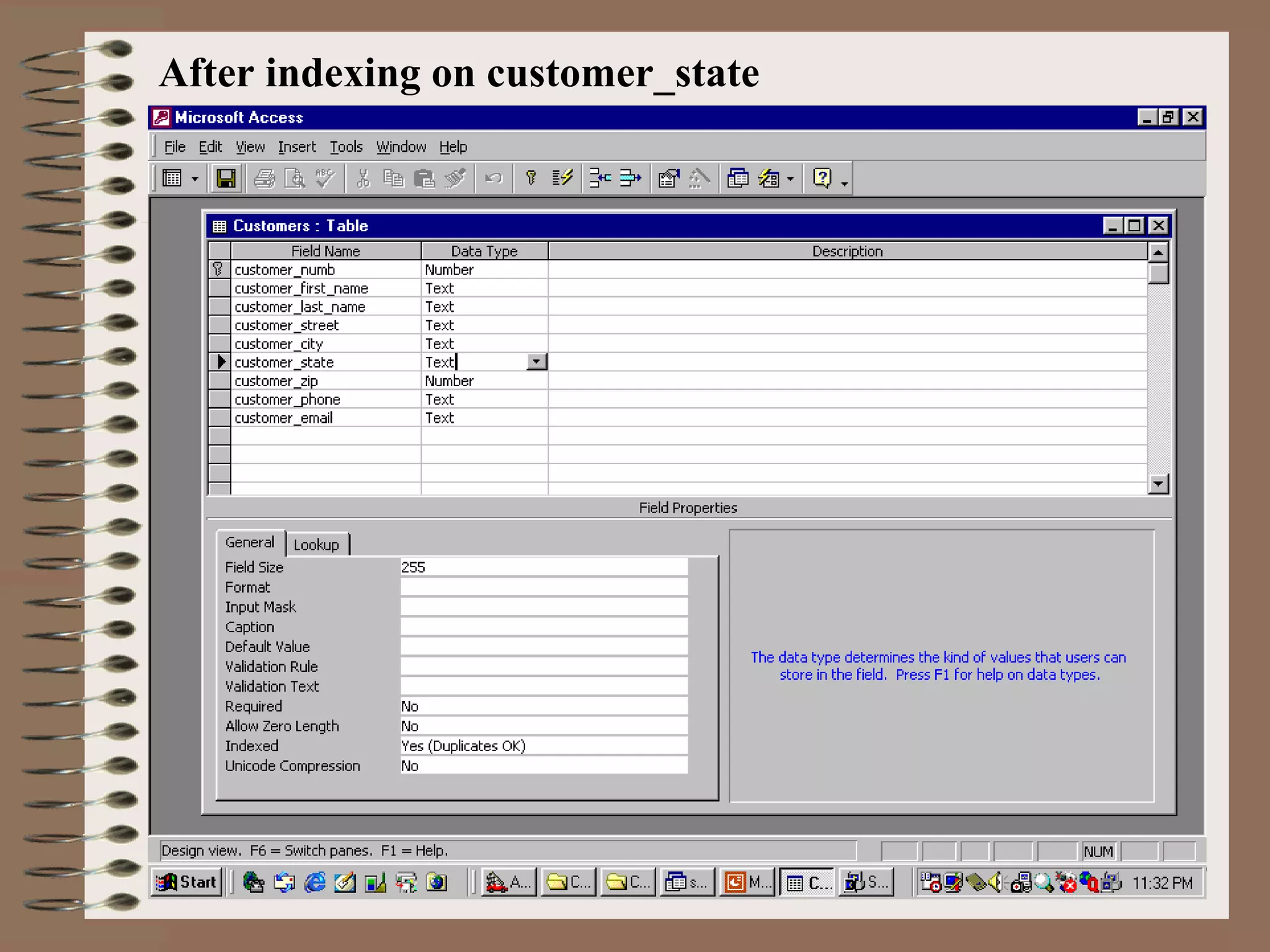Maximize the Customers : Table window
The image size is (1270, 952).
(x=1134, y=226)
